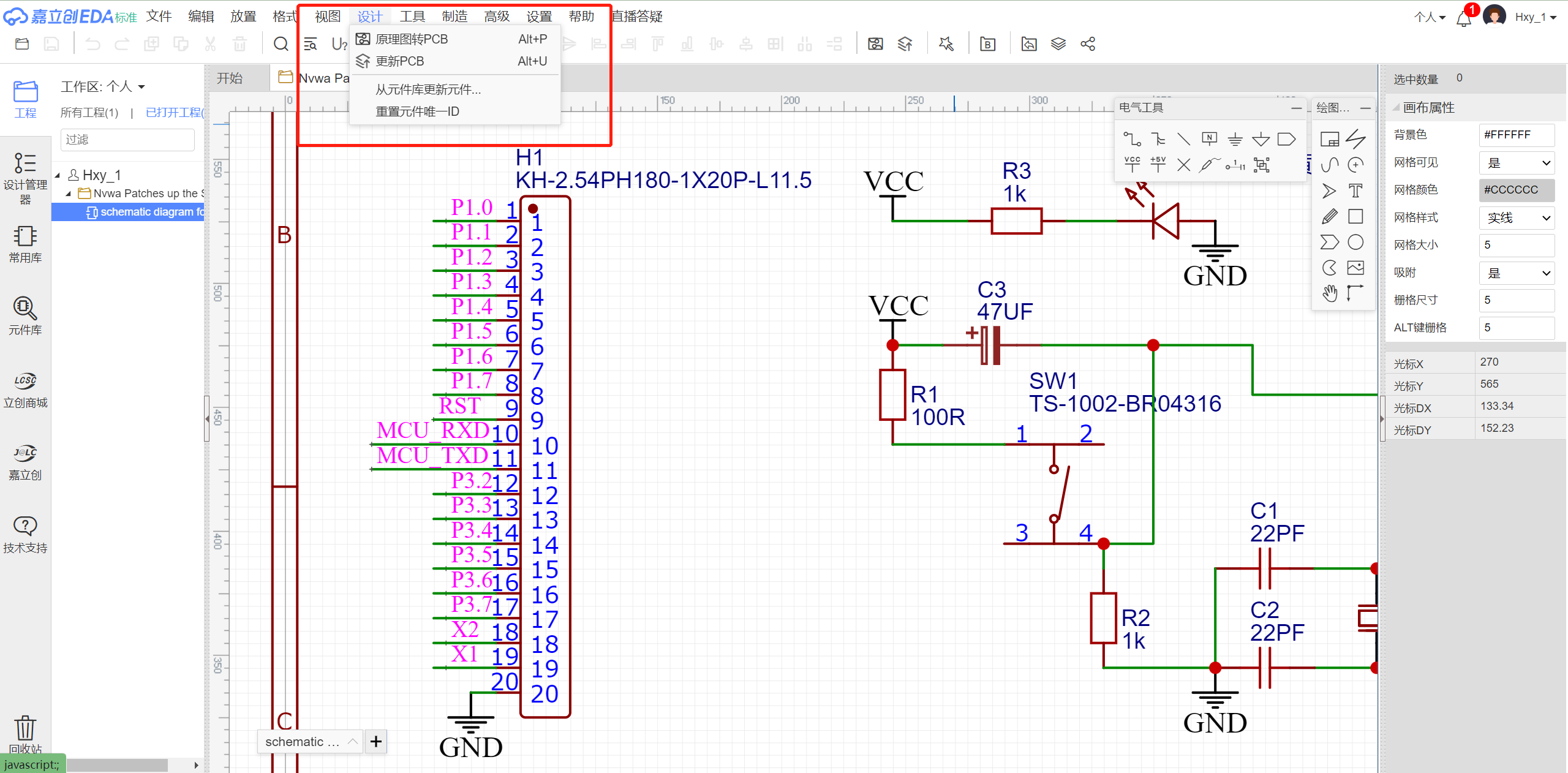Click 从元件库更新元件 menu entry
Screen dimensions: 1568x773
pyautogui.click(x=428, y=89)
